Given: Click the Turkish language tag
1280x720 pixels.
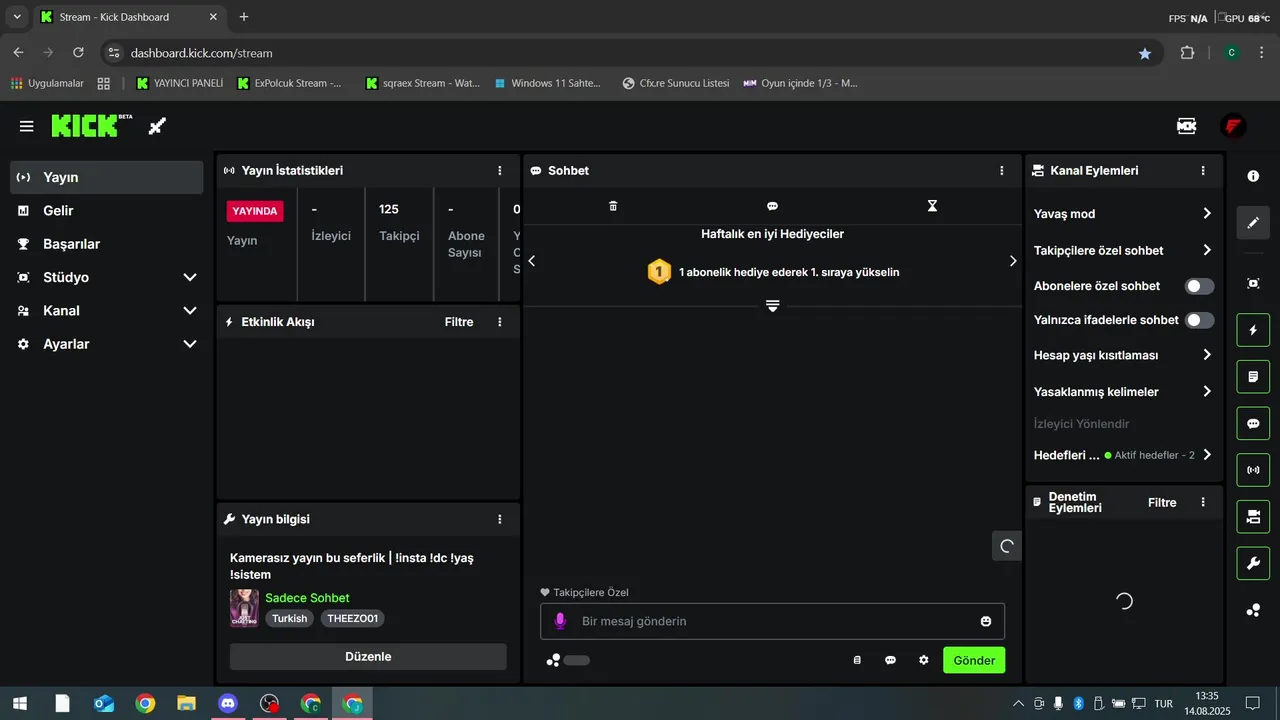Looking at the screenshot, I should click(x=290, y=618).
